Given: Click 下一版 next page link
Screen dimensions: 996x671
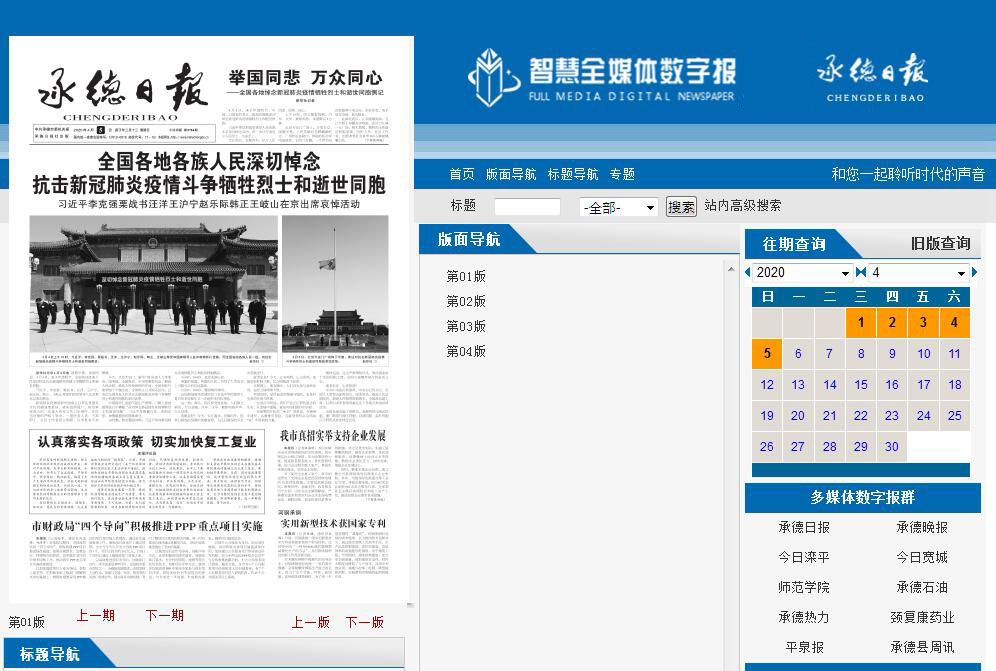Looking at the screenshot, I should pos(365,622).
